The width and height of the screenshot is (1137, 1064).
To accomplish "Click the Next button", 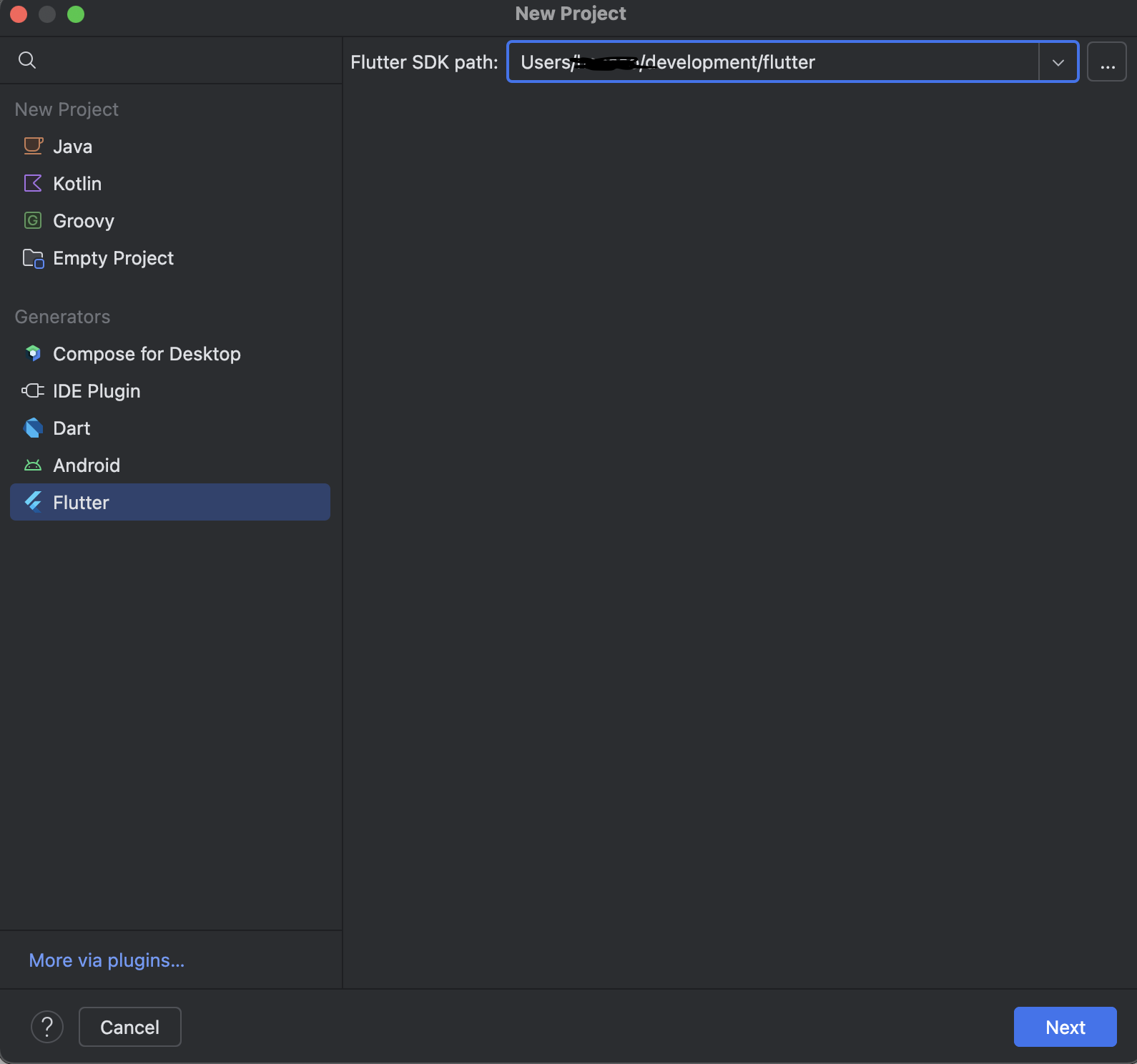I will (x=1065, y=1027).
